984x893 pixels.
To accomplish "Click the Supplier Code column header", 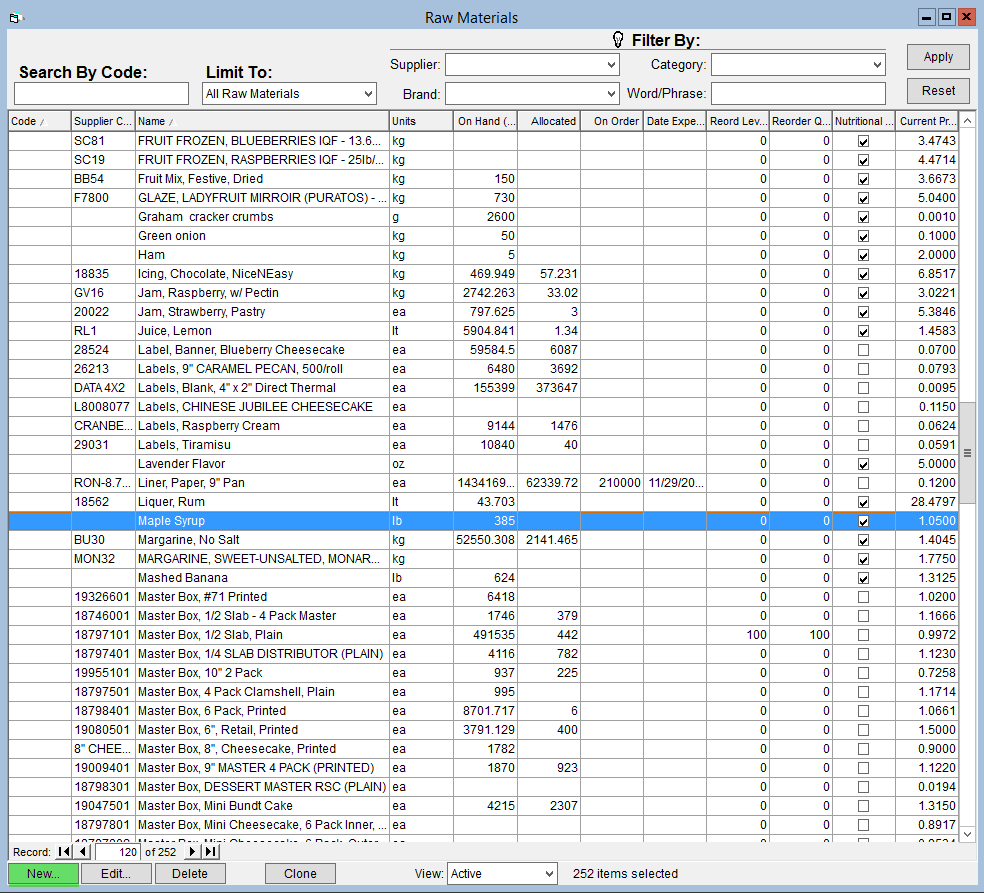I will (x=102, y=121).
